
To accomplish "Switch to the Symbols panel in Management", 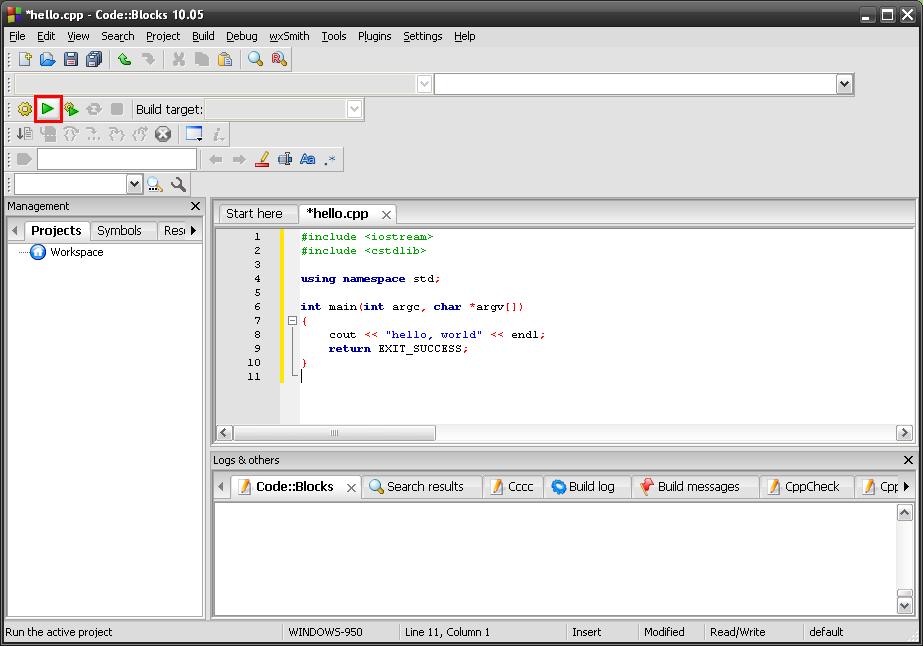I will pyautogui.click(x=122, y=230).
